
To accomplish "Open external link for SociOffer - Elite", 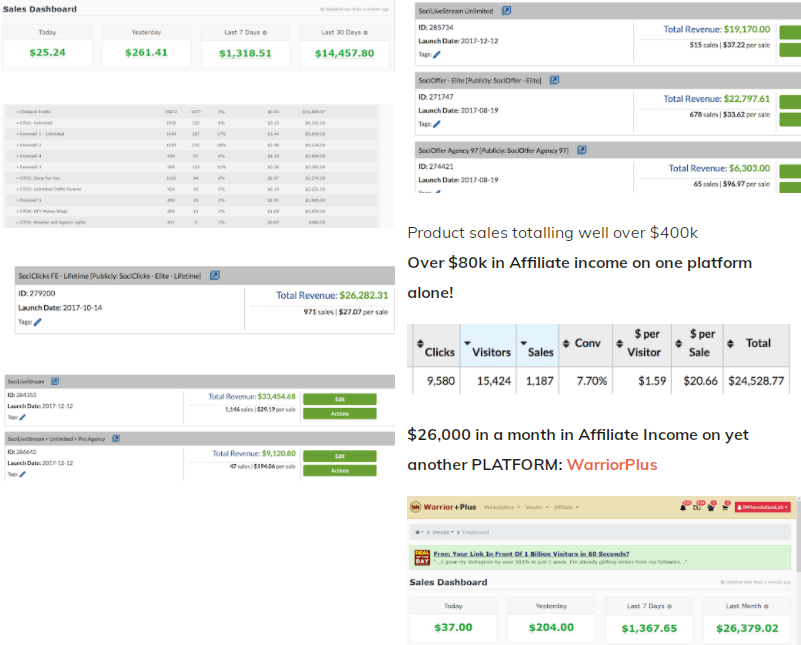I will click(554, 80).
